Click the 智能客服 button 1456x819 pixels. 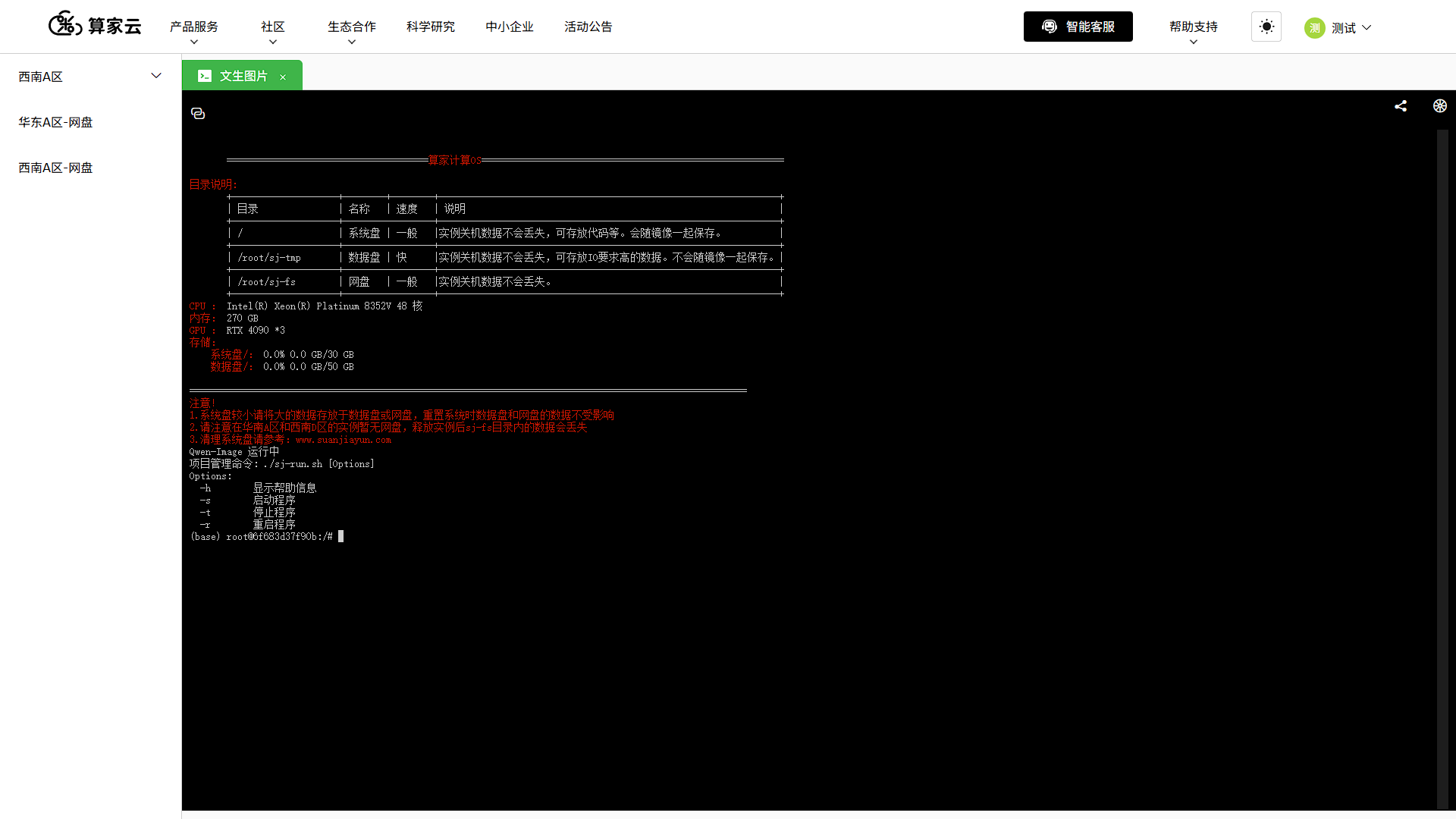tap(1078, 27)
